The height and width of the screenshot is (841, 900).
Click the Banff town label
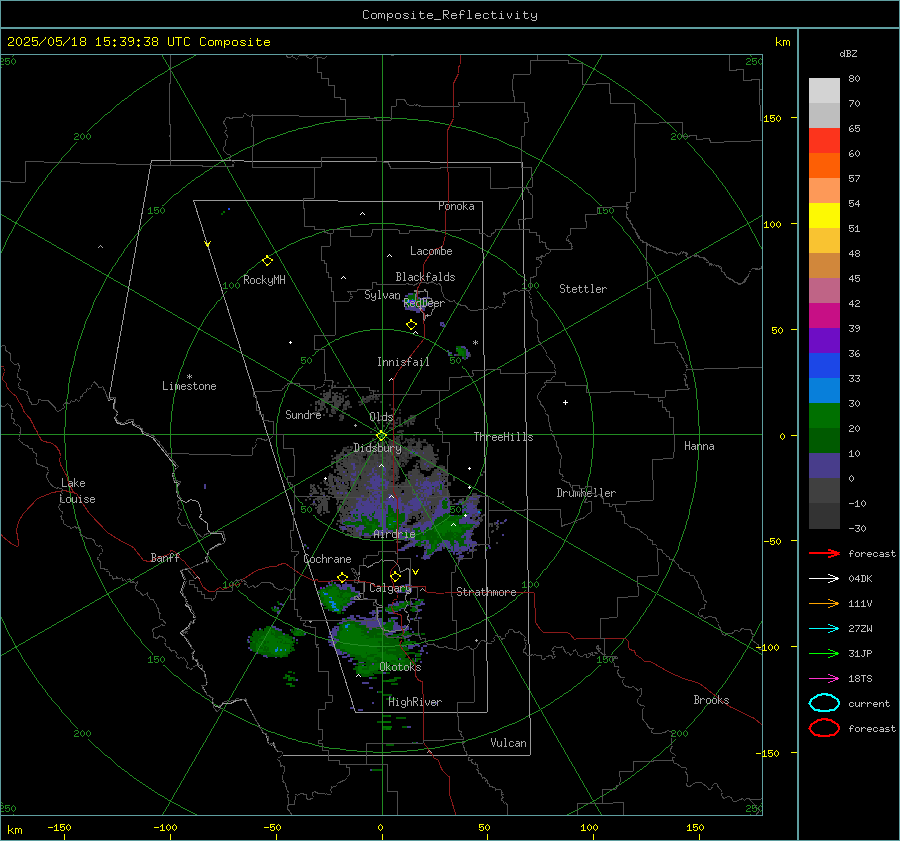click(x=165, y=558)
